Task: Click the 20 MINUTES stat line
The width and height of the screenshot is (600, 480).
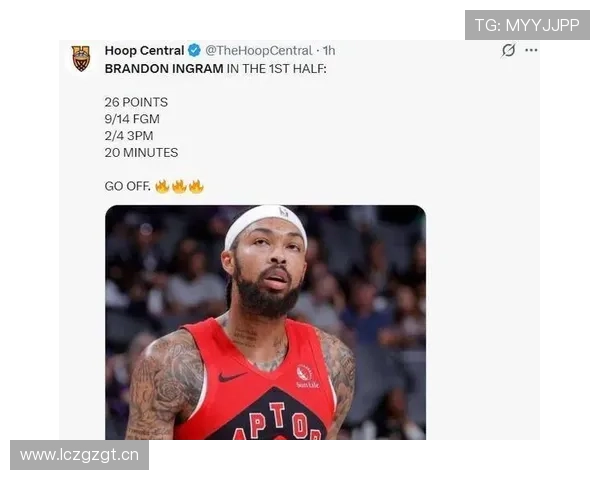Action: tap(141, 153)
